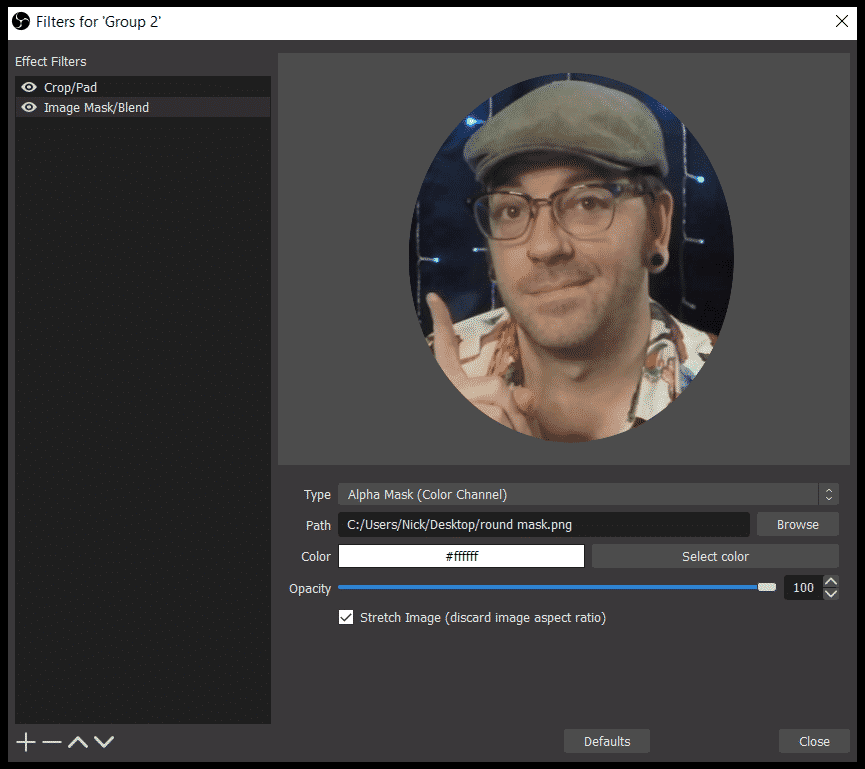Reset filter settings with Defaults button
The height and width of the screenshot is (769, 865).
[607, 741]
